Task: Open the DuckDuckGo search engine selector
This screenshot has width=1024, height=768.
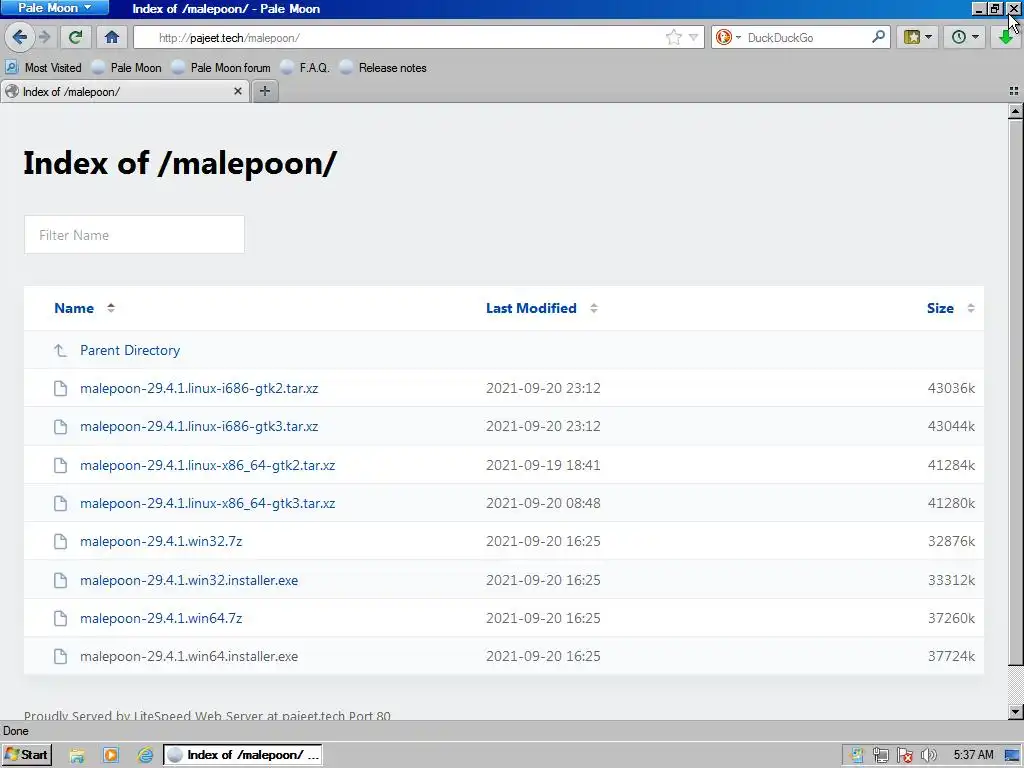Action: coord(727,37)
